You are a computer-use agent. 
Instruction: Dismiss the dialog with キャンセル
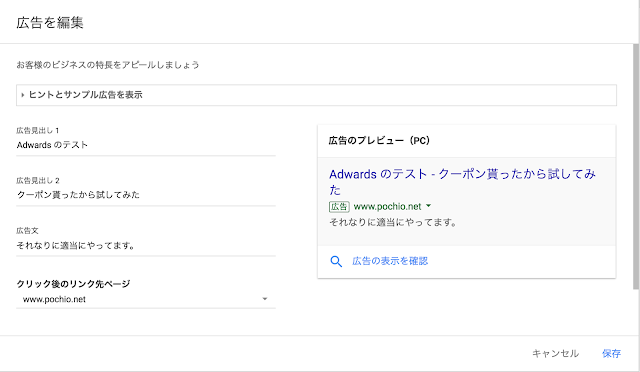(555, 354)
